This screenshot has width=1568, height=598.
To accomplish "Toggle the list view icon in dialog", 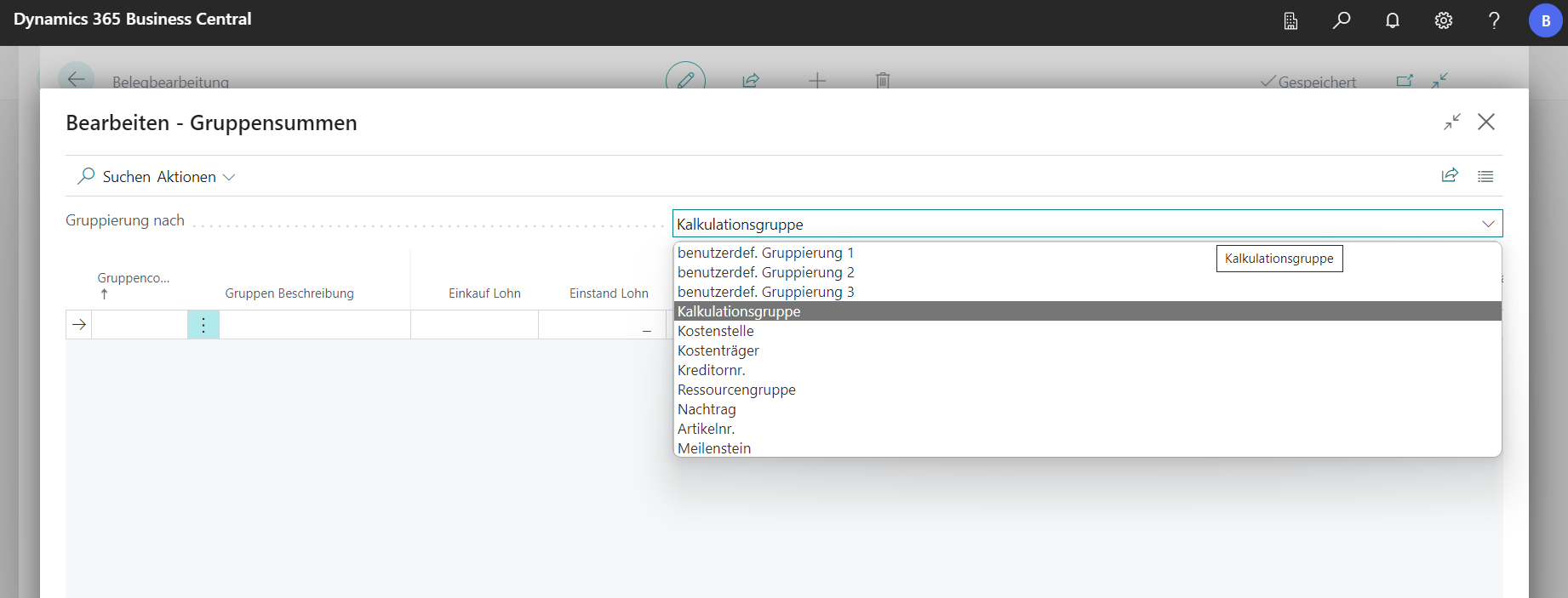I will (1485, 176).
